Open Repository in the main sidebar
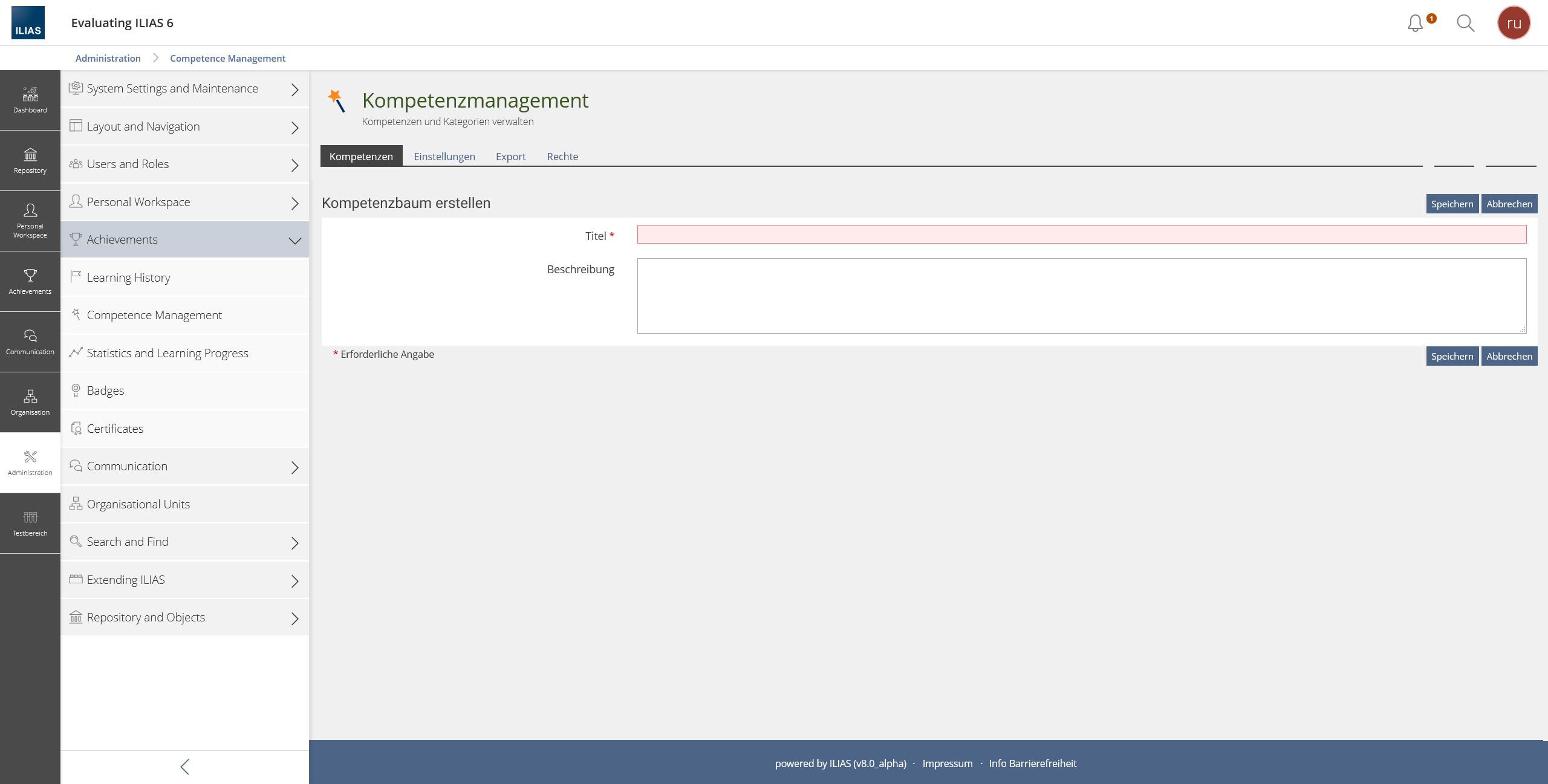The height and width of the screenshot is (784, 1548). pyautogui.click(x=30, y=161)
